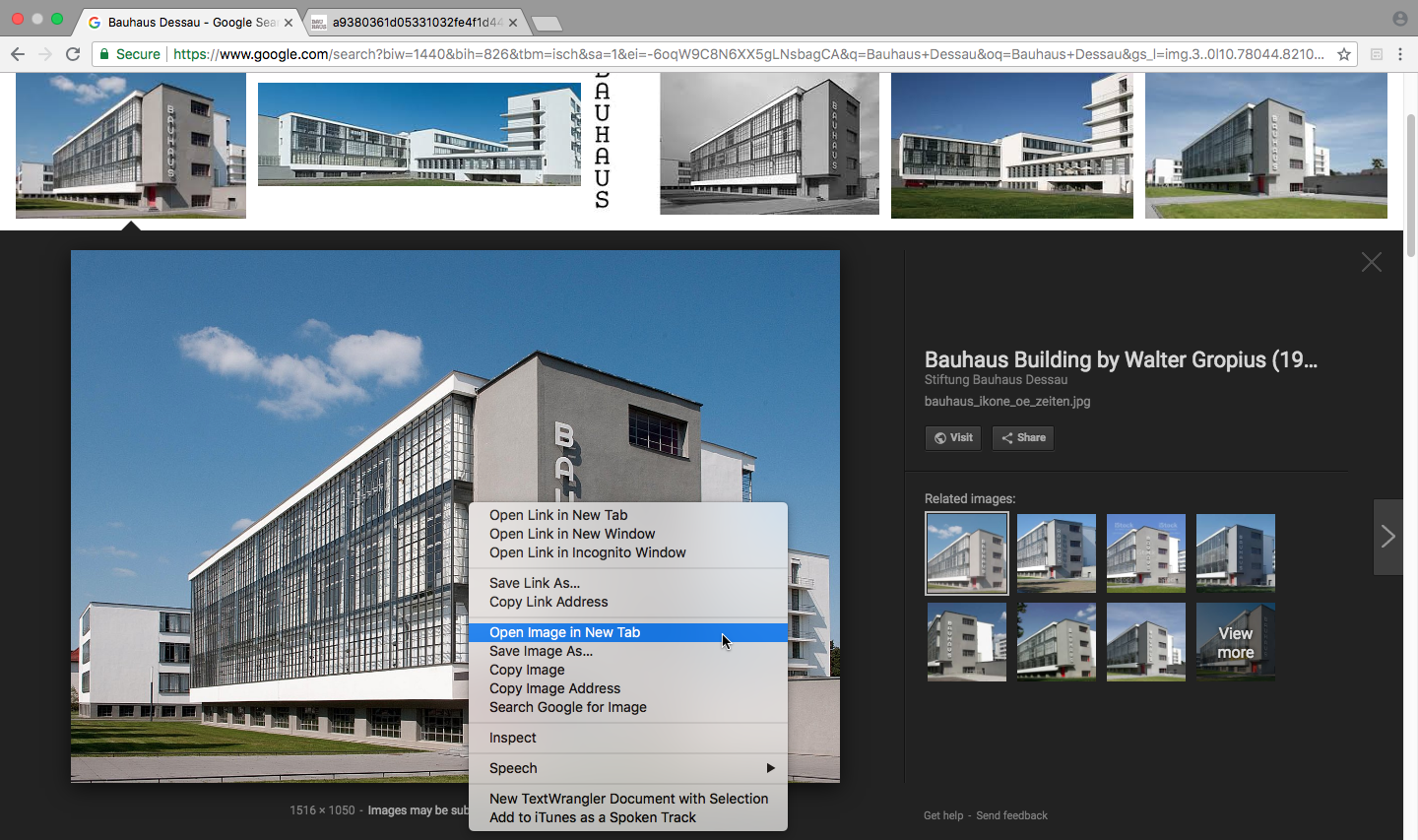Image resolution: width=1418 pixels, height=840 pixels.
Task: Click the Chrome profile avatar icon
Action: click(1399, 19)
